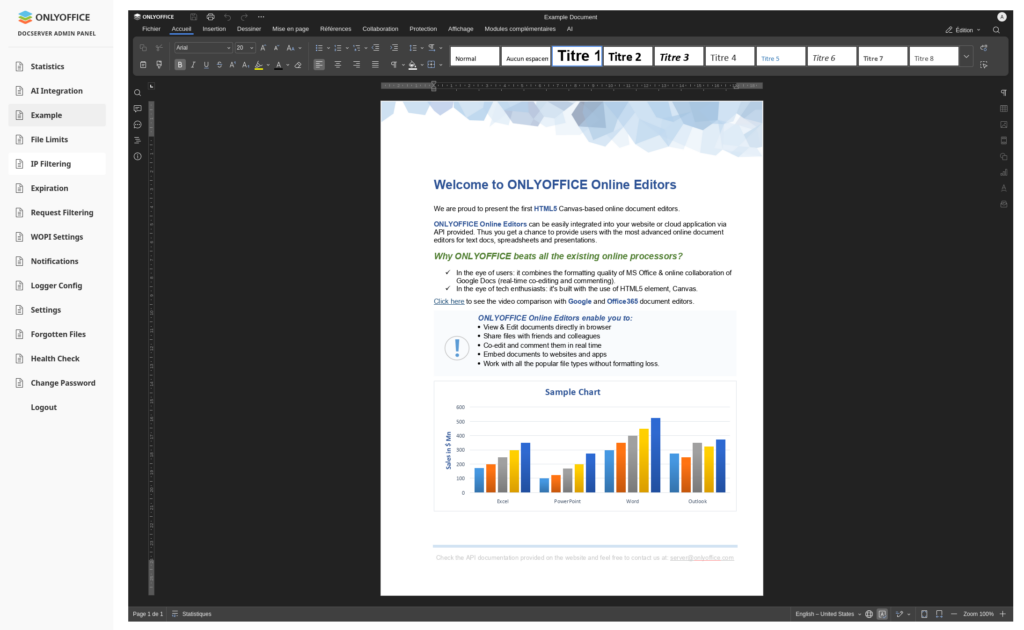Open the Insertion ribbon tab
This screenshot has height=630, width=1024.
pyautogui.click(x=214, y=29)
